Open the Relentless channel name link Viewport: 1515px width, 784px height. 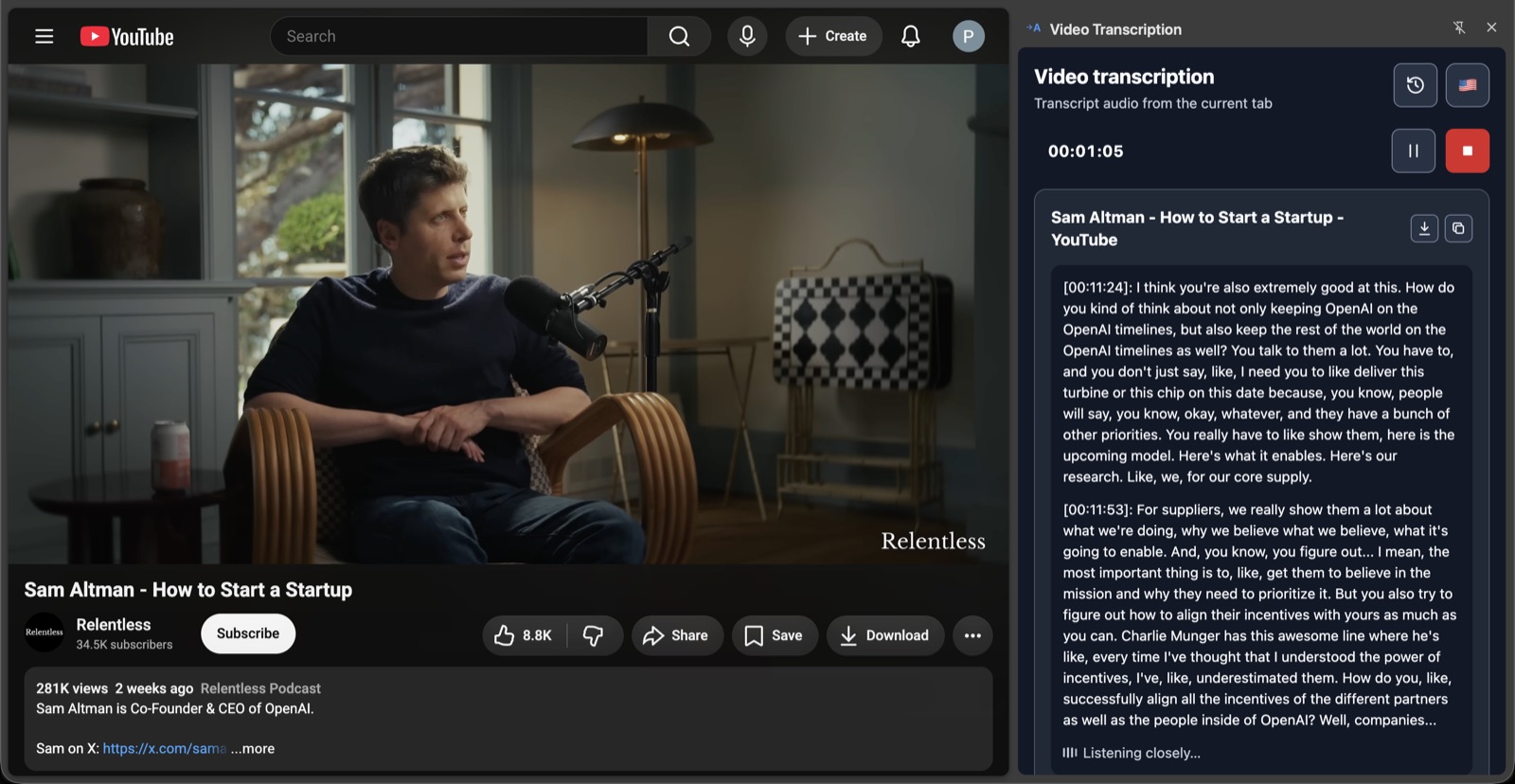tap(114, 624)
